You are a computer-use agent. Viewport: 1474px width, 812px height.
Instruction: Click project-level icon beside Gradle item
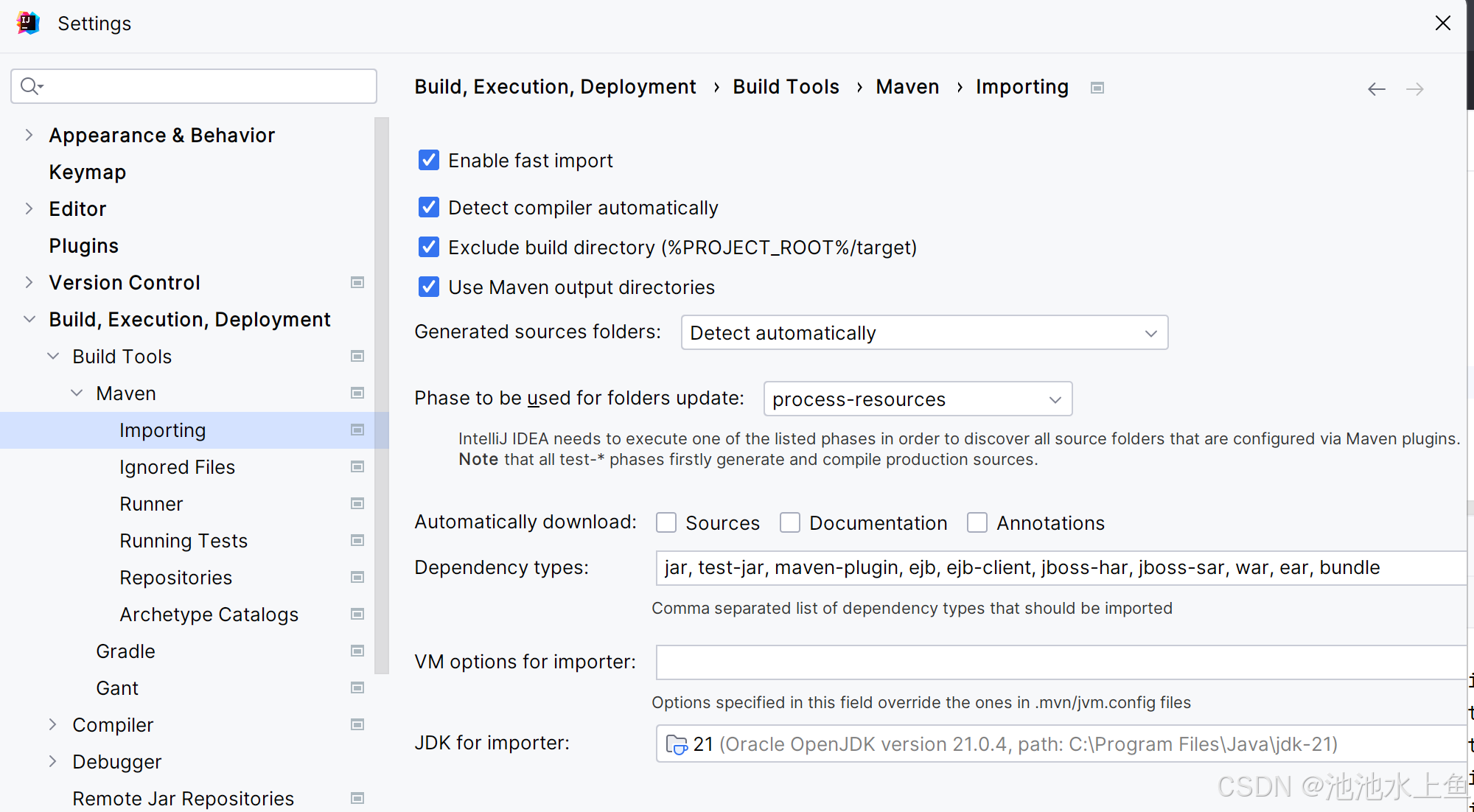tap(357, 651)
